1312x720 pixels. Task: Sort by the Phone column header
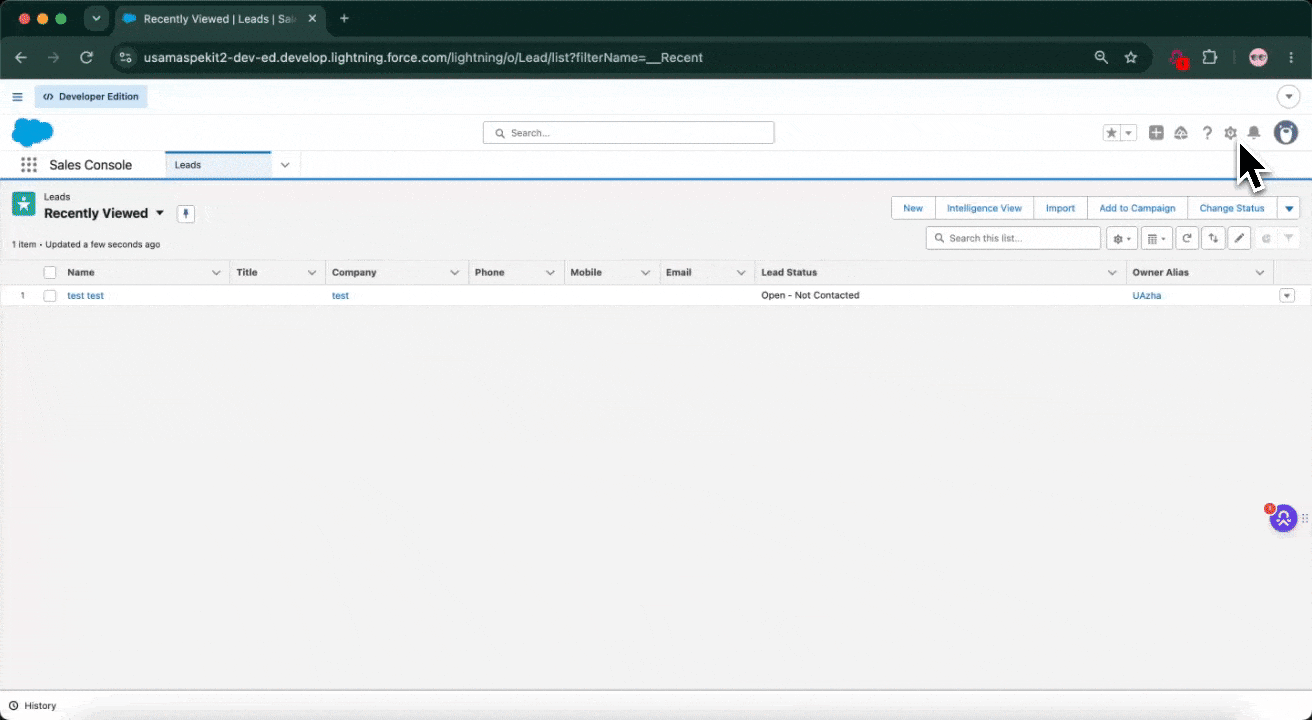pyautogui.click(x=490, y=272)
